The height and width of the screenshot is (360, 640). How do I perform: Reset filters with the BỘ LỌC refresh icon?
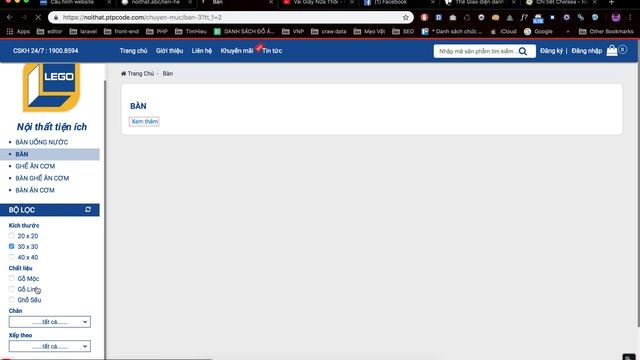[88, 209]
